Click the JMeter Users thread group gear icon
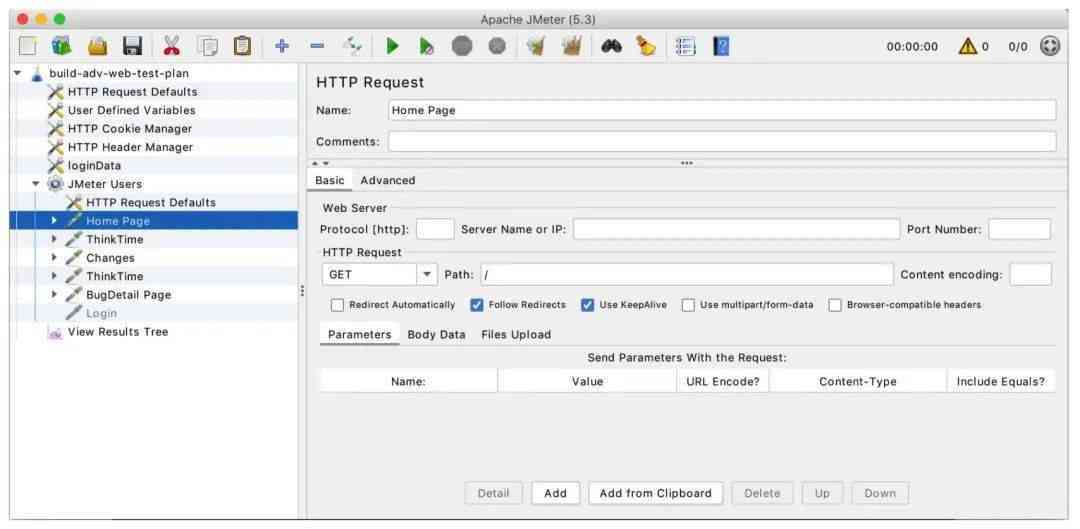Screen dimensions: 1080x529 56,184
